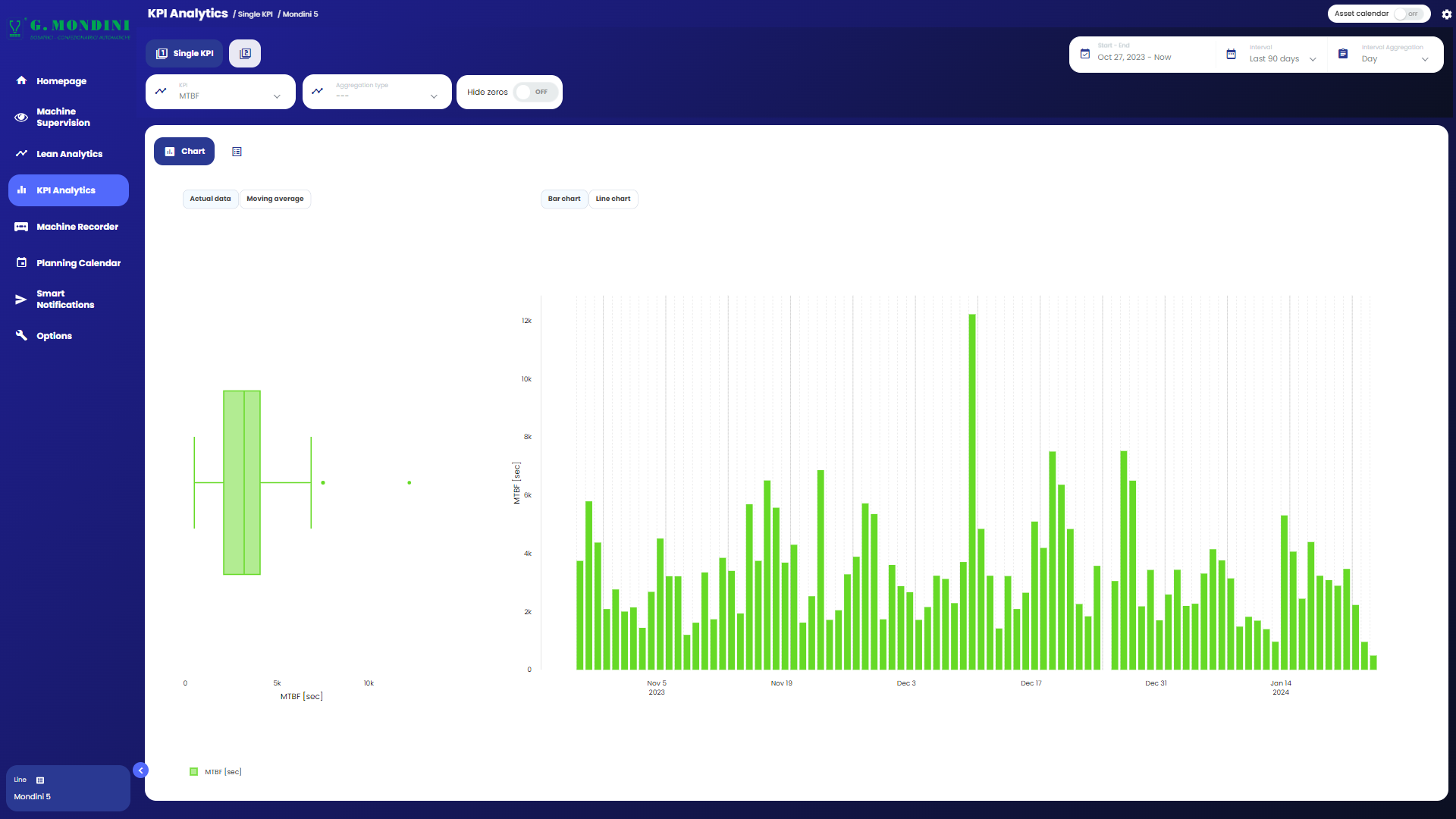This screenshot has width=1456, height=819.
Task: Open multi KPI comparison view icon
Action: click(x=245, y=54)
